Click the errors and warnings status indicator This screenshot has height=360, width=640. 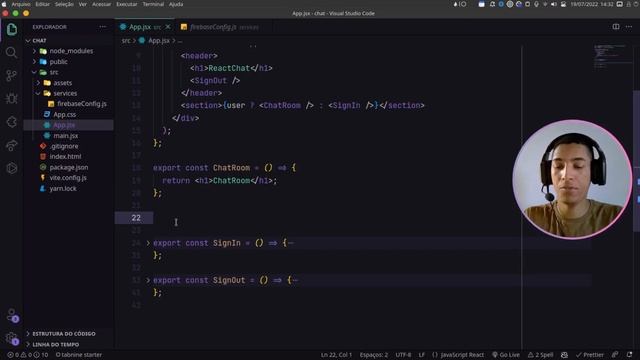click(28, 355)
